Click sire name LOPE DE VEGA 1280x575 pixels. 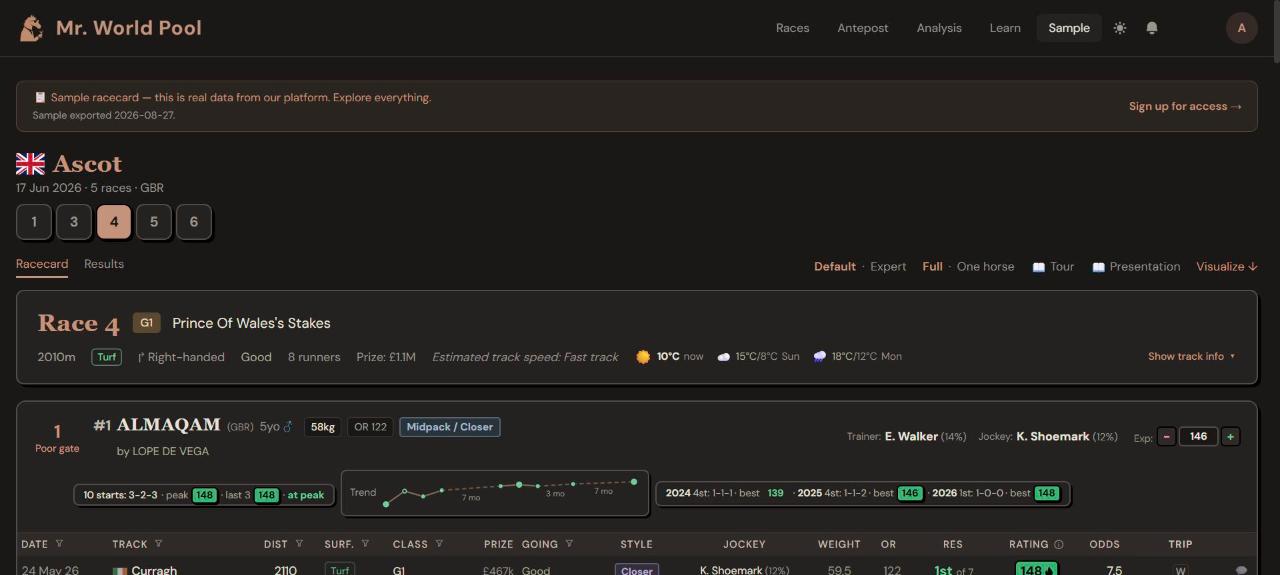click(170, 451)
